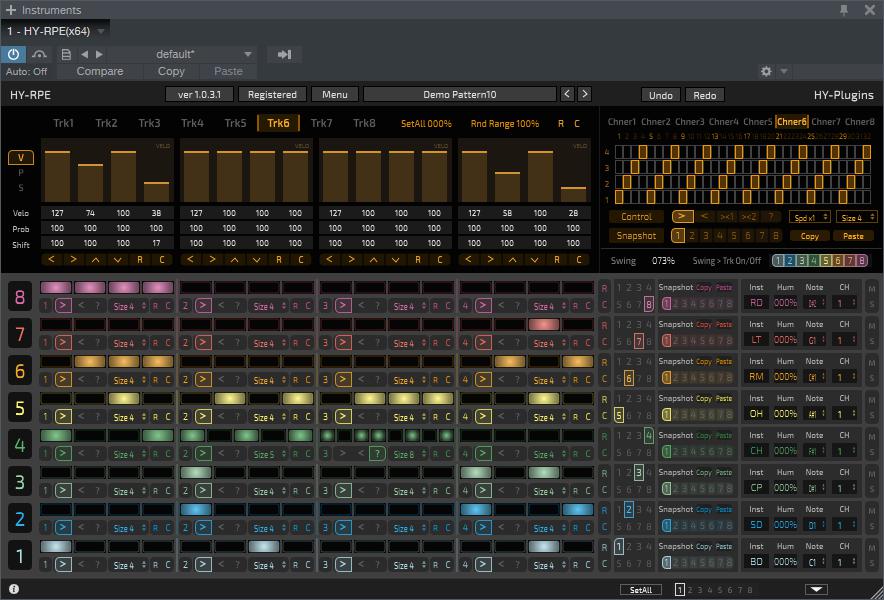Toggle swing for track 8
This screenshot has width=884, height=600.
click(861, 261)
